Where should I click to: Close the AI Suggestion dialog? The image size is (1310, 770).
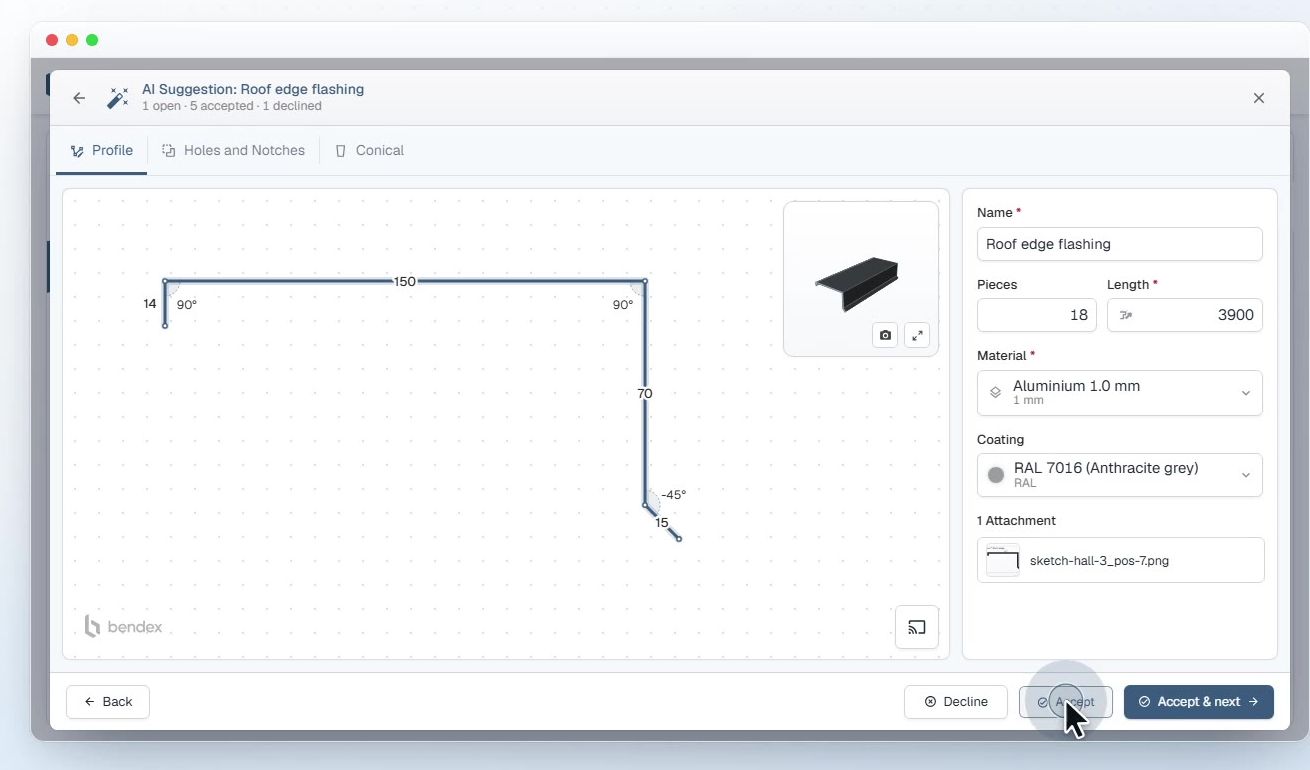(x=1259, y=98)
